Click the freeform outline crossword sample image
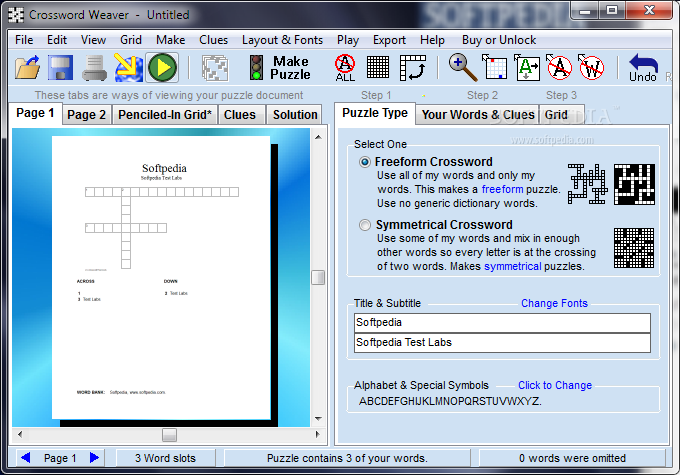 588,184
